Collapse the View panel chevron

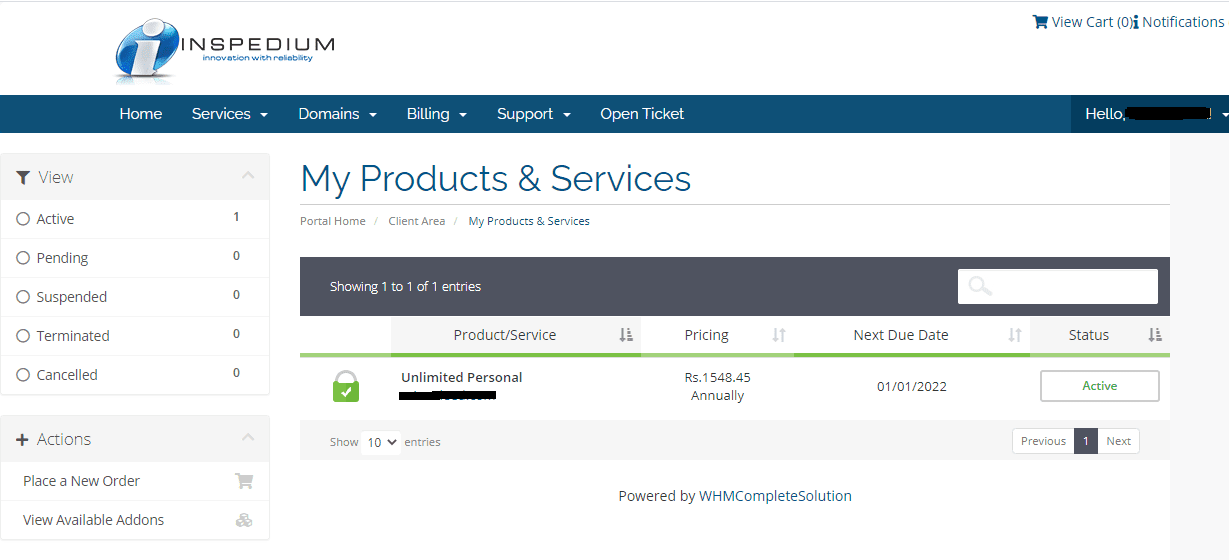(x=248, y=177)
